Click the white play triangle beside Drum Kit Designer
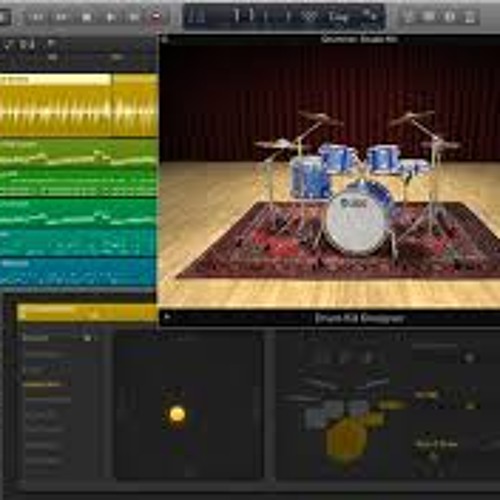Screen dimensions: 500x500 167,317
